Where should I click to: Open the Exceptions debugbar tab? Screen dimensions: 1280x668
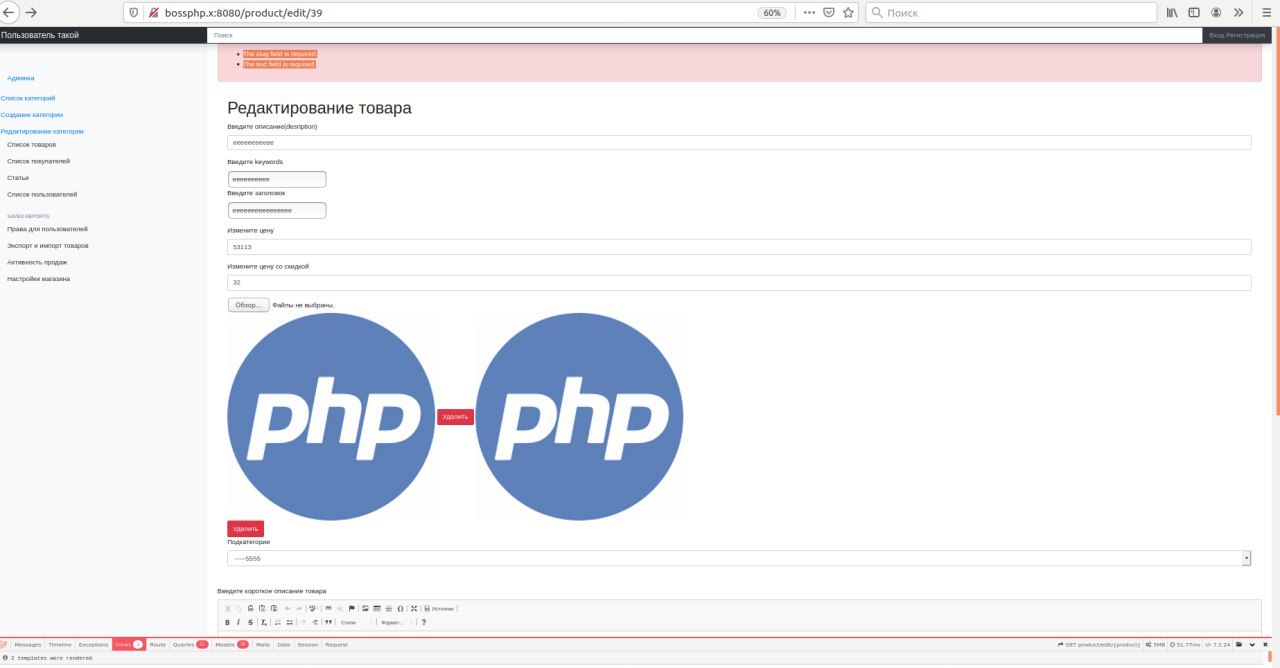pos(93,645)
